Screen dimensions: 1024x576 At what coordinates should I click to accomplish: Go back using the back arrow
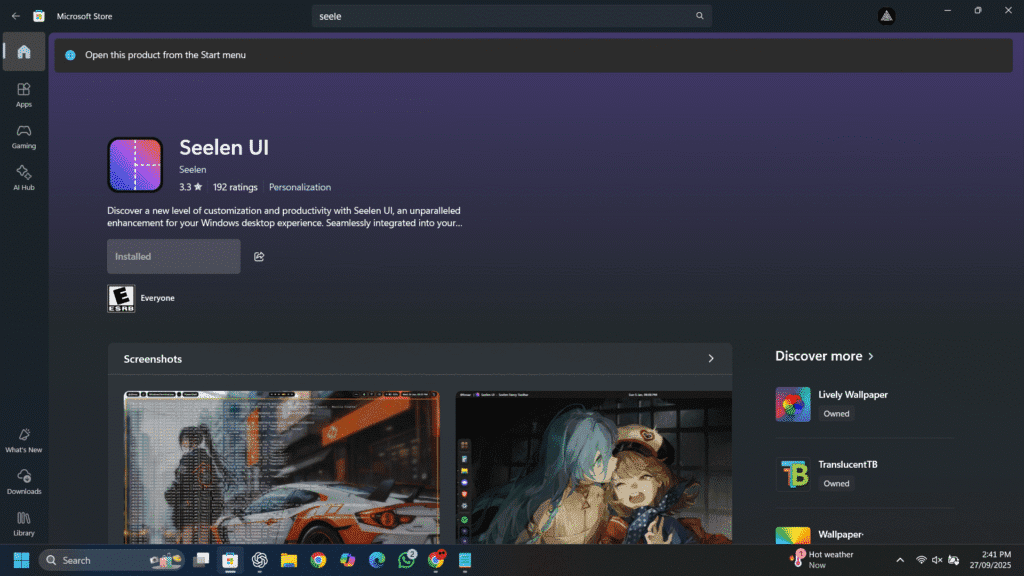click(16, 16)
